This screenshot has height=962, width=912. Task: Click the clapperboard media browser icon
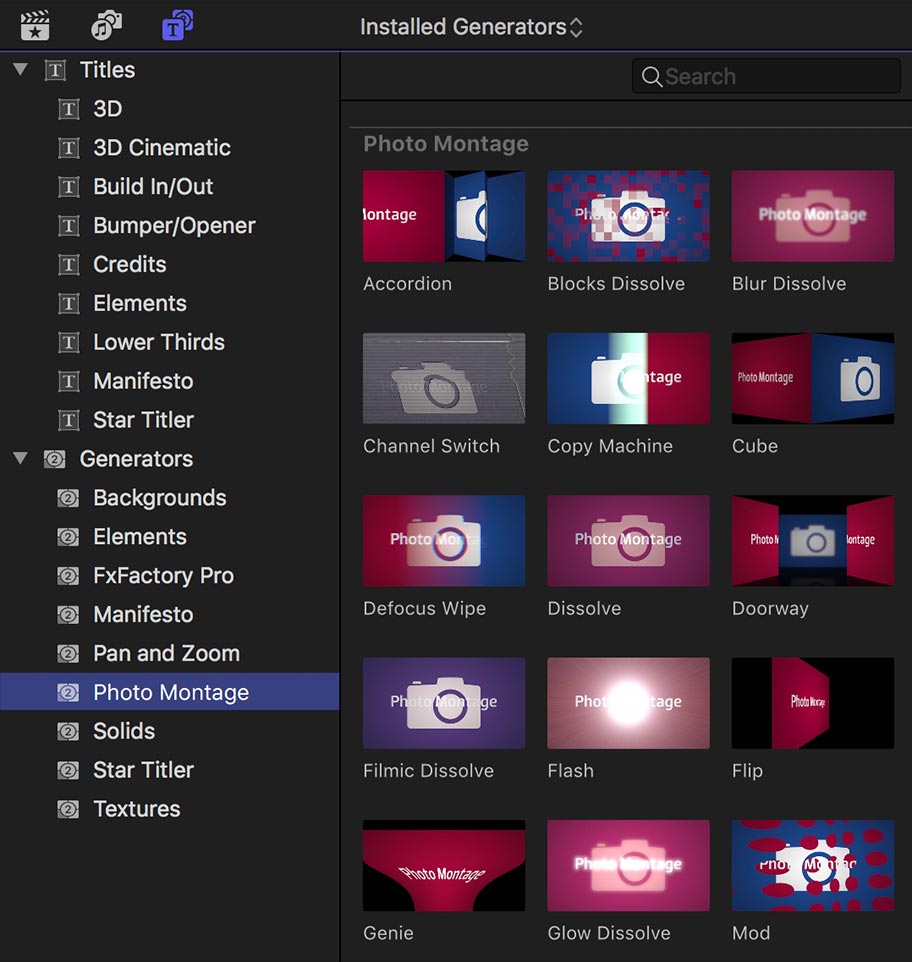tap(33, 25)
